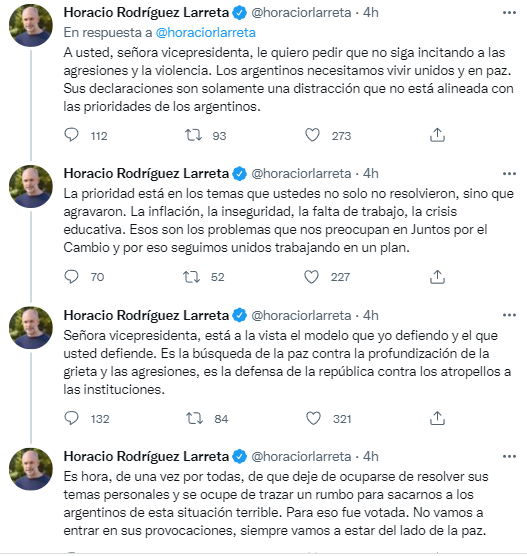Image resolution: width=527 pixels, height=556 pixels.
Task: Reply to the tweet with 112 replies
Action: (71, 135)
